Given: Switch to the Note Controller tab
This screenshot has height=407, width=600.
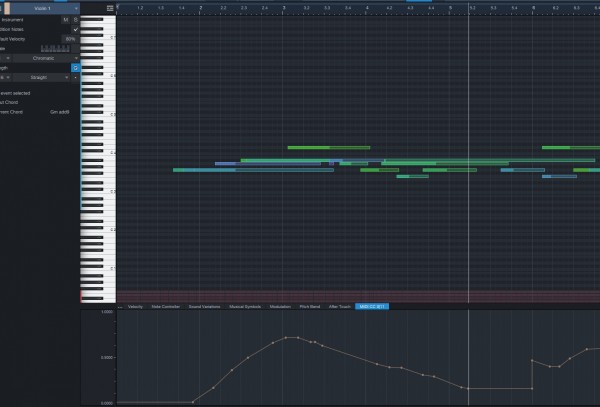Looking at the screenshot, I should coord(165,306).
